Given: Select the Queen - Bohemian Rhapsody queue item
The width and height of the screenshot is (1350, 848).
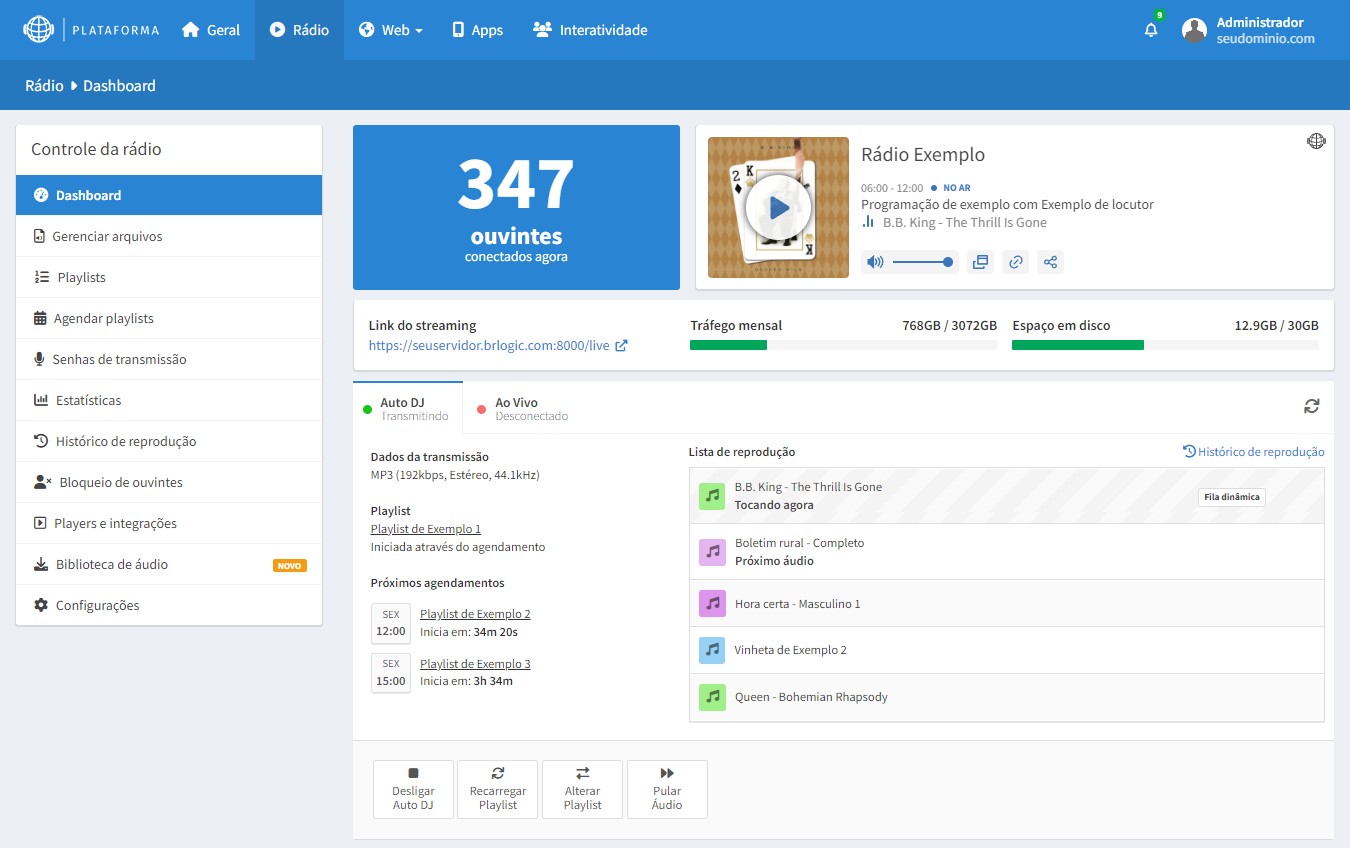Looking at the screenshot, I should (x=811, y=697).
